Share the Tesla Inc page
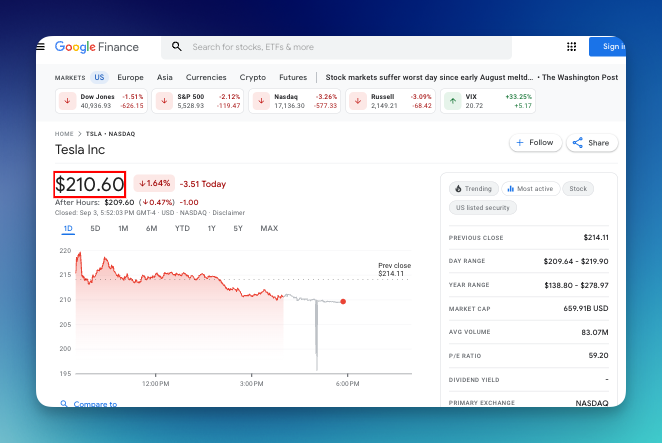 pyautogui.click(x=592, y=143)
